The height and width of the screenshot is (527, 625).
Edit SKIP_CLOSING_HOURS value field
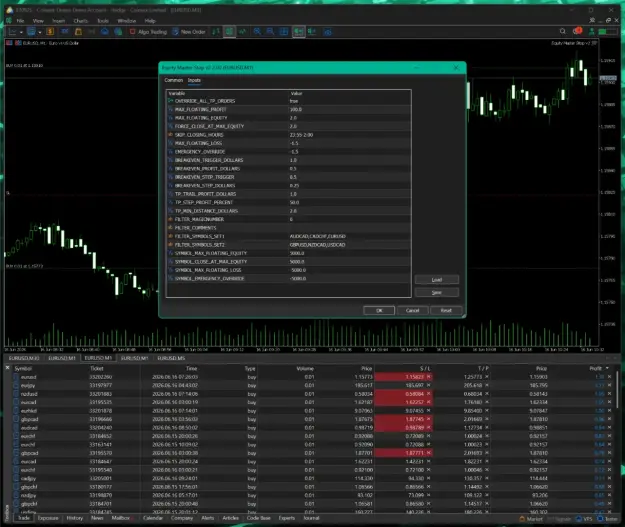click(x=350, y=135)
